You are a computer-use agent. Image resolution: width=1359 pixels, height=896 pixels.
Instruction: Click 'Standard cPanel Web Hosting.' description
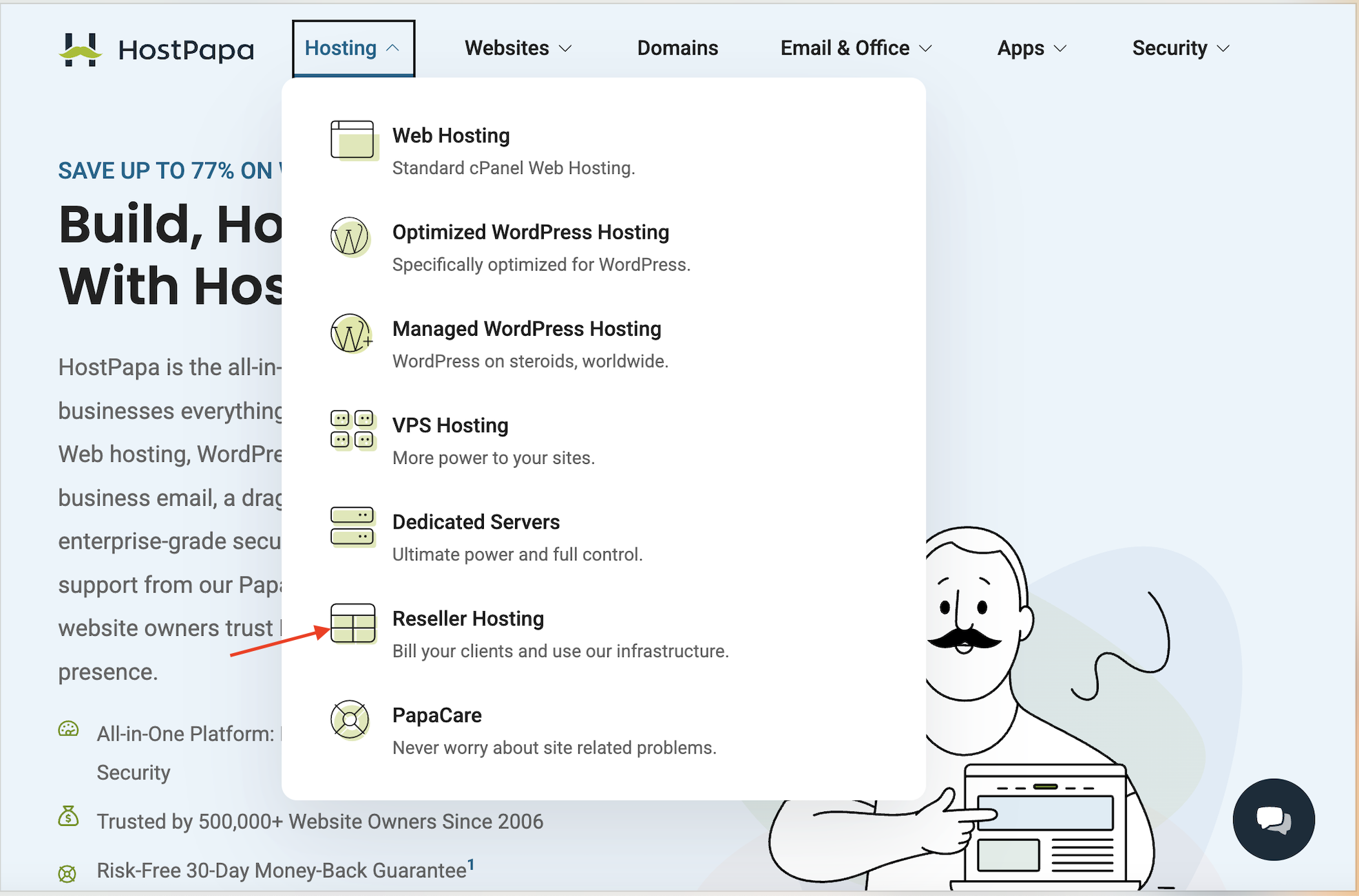coord(514,168)
